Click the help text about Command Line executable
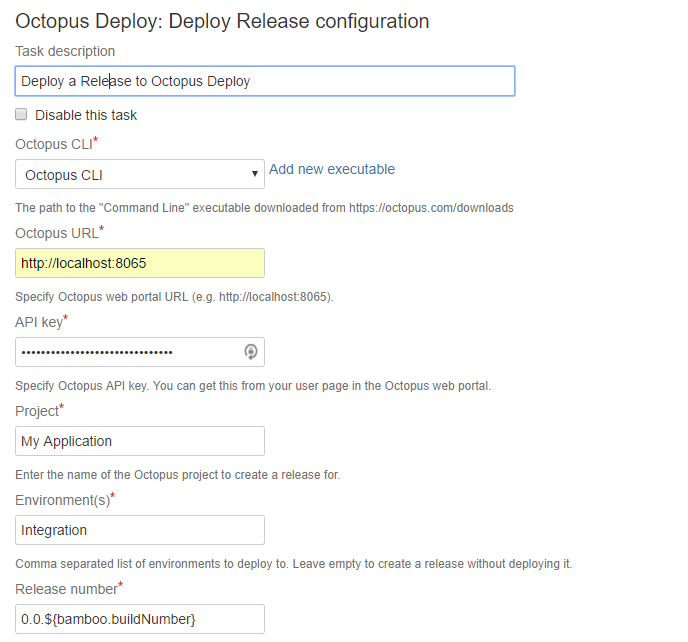The height and width of the screenshot is (642, 688). tap(264, 208)
